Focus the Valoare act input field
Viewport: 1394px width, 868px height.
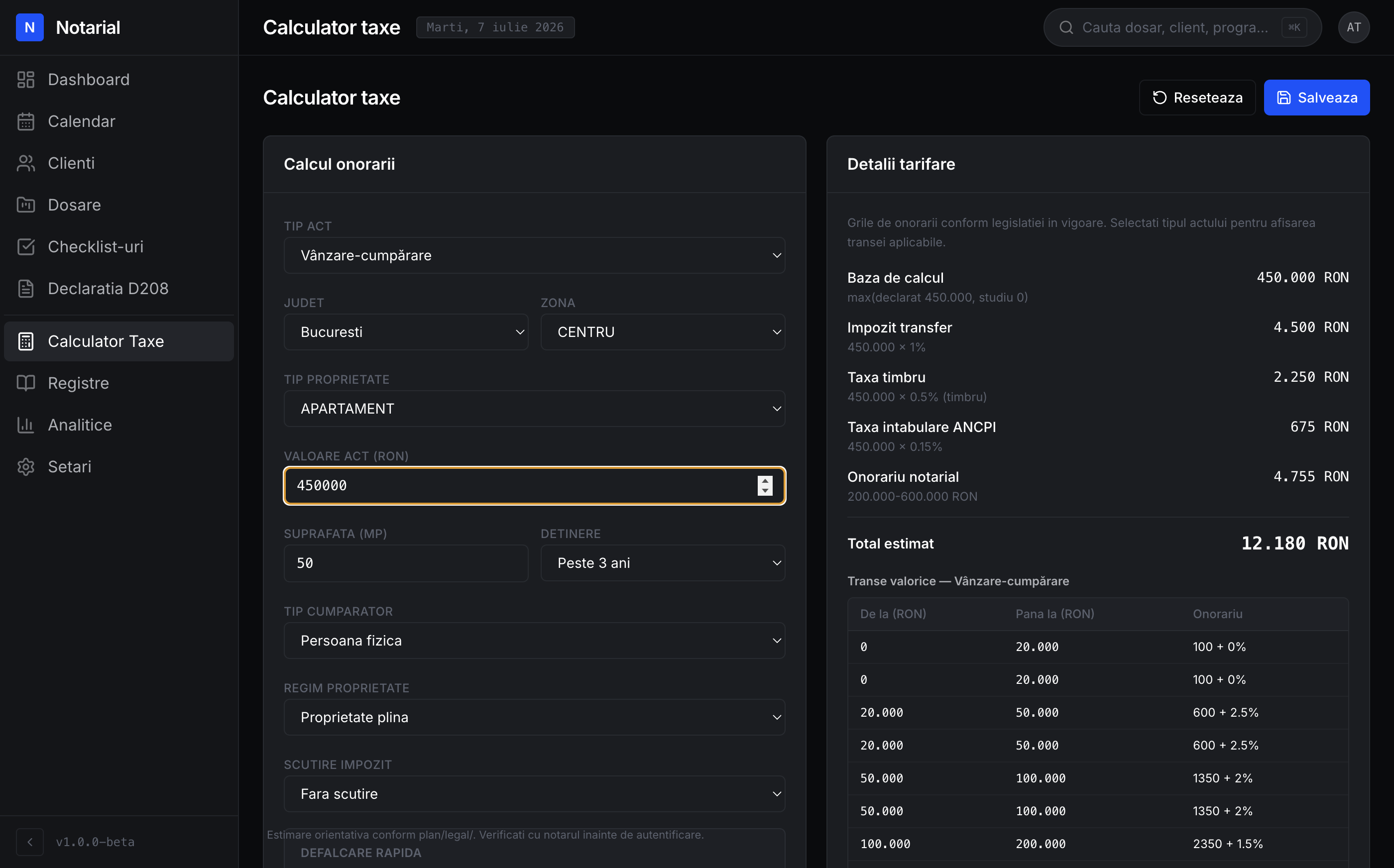tap(535, 486)
